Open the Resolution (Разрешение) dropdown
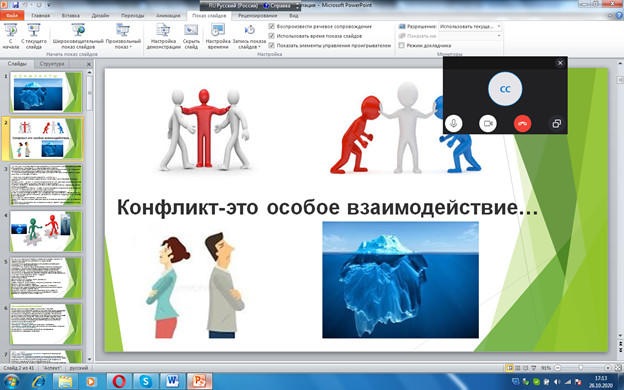Viewport: 624px width, 390px height. point(470,27)
